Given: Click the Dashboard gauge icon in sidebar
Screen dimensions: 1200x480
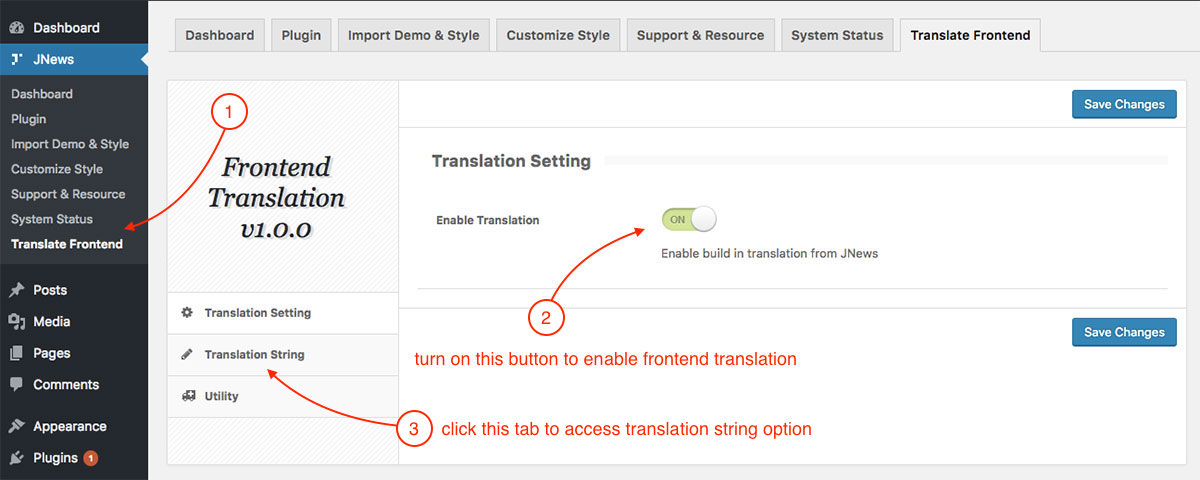Looking at the screenshot, I should [16, 28].
